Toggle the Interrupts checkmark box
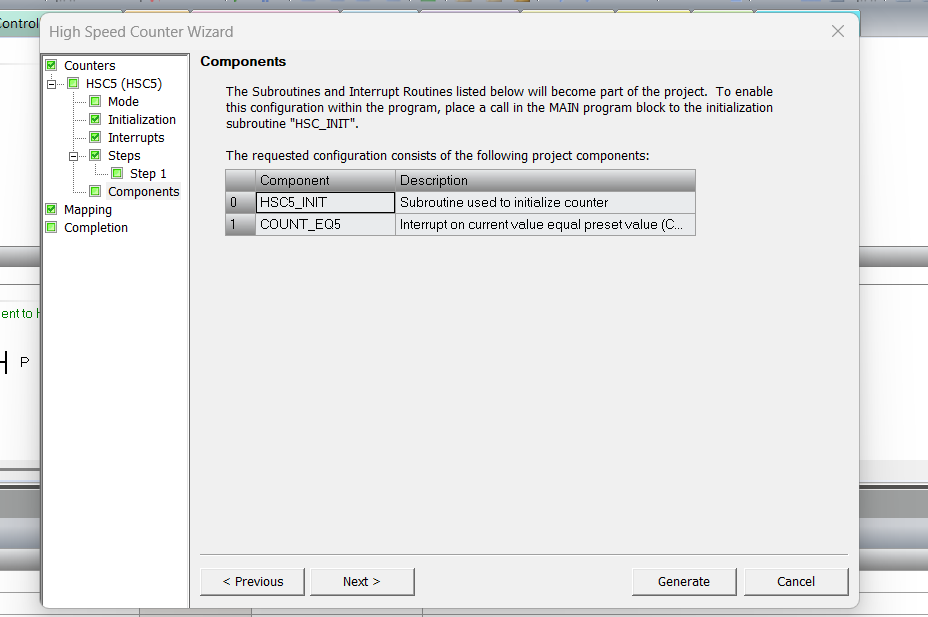Viewport: 928px width, 617px height. [x=95, y=138]
